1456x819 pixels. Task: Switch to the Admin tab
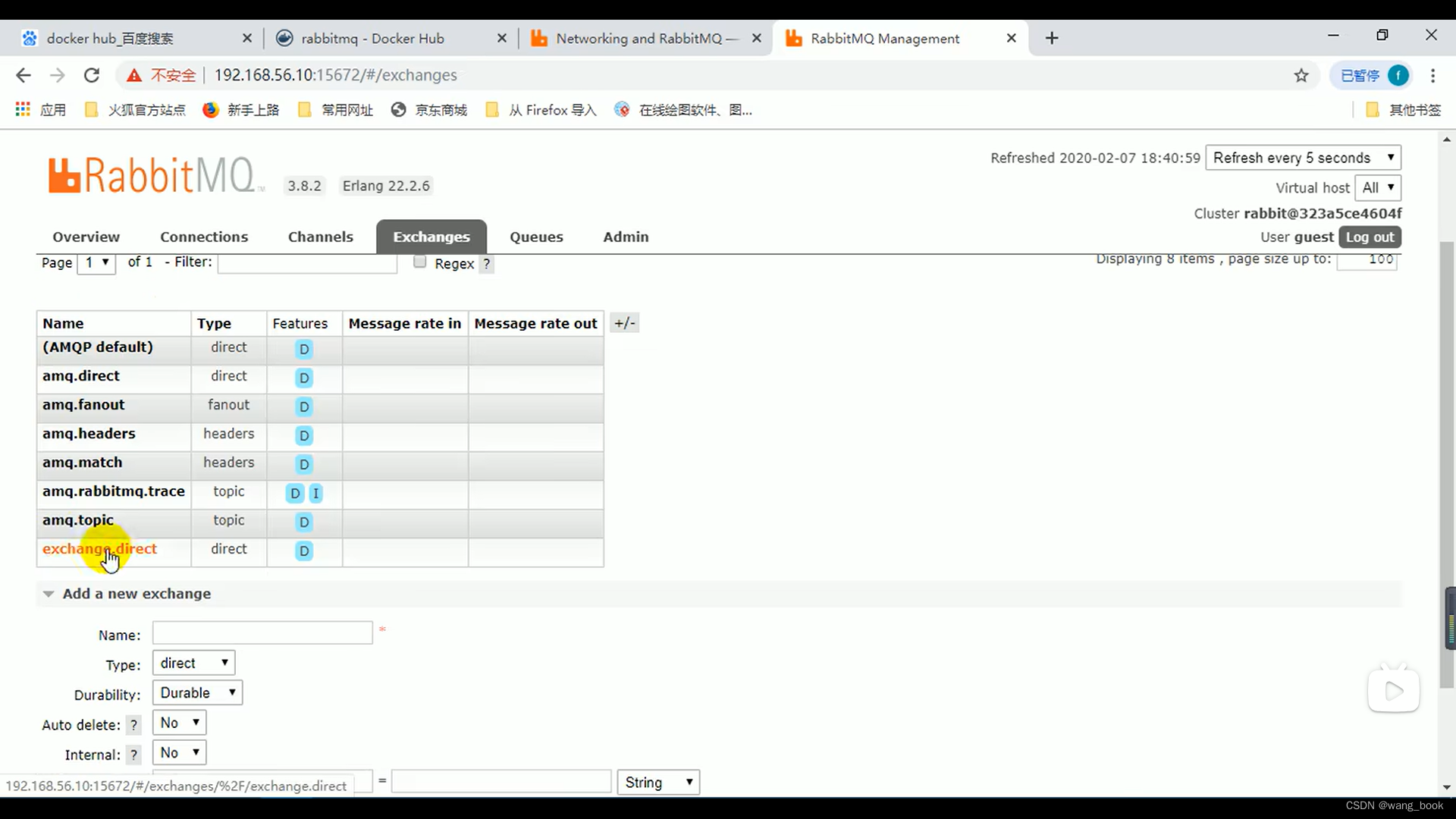(x=626, y=237)
